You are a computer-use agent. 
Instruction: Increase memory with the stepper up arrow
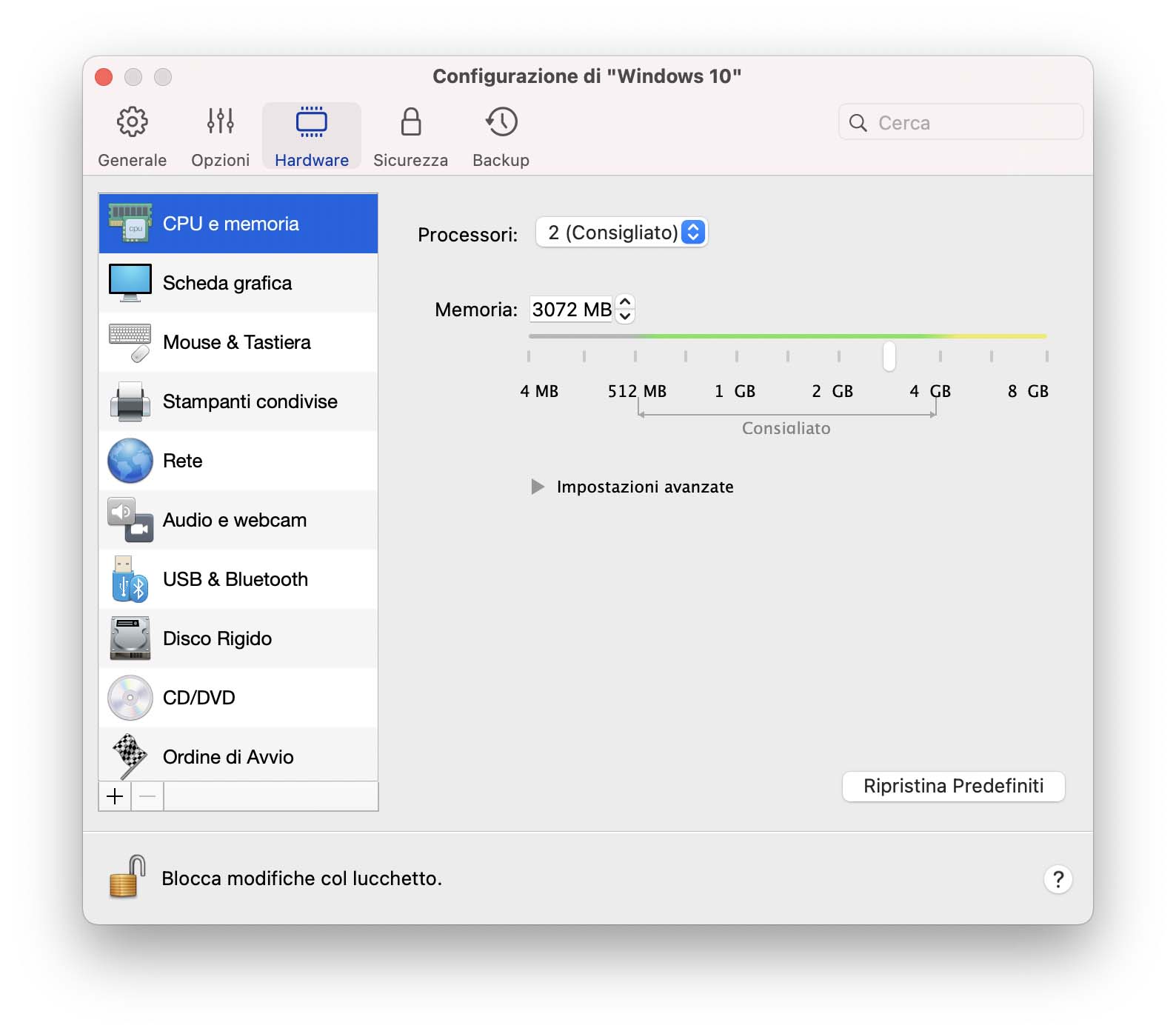[x=625, y=302]
